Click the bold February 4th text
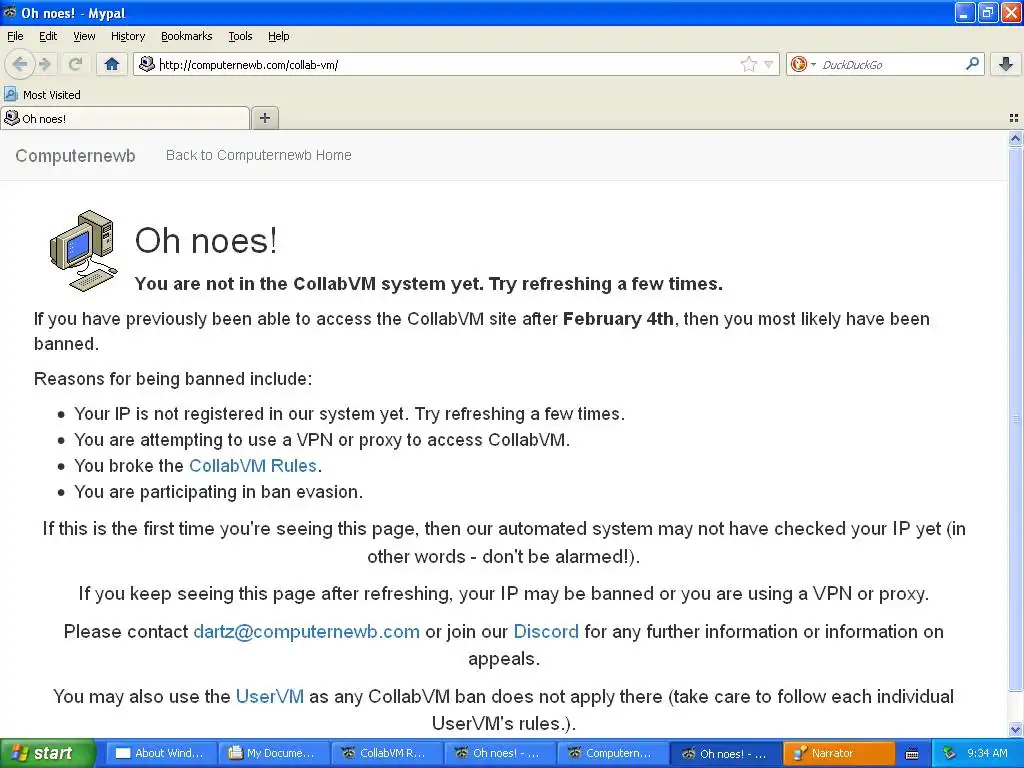The height and width of the screenshot is (768, 1024). 618,319
